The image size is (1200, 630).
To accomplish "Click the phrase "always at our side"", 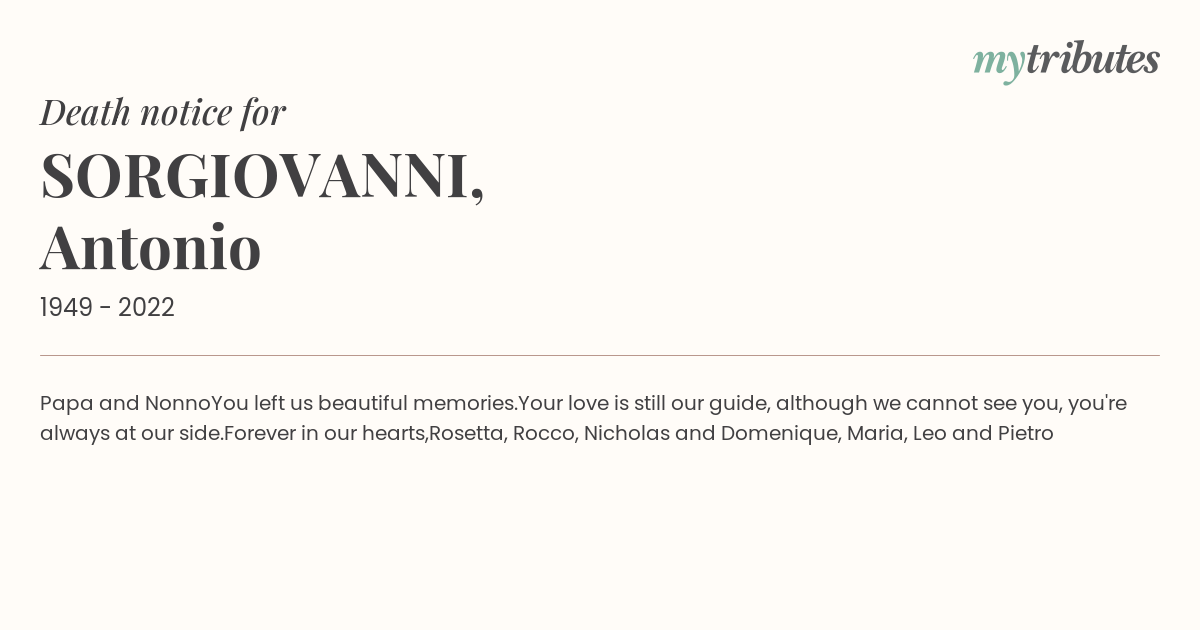I will pos(129,434).
